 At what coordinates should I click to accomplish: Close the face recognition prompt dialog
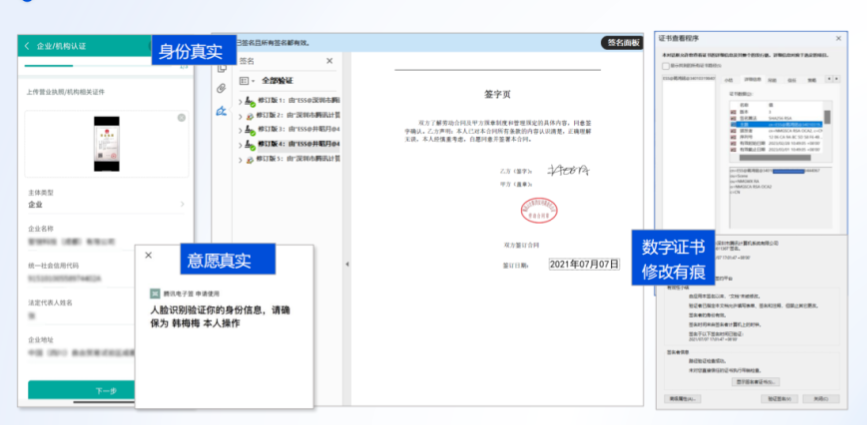tap(148, 255)
